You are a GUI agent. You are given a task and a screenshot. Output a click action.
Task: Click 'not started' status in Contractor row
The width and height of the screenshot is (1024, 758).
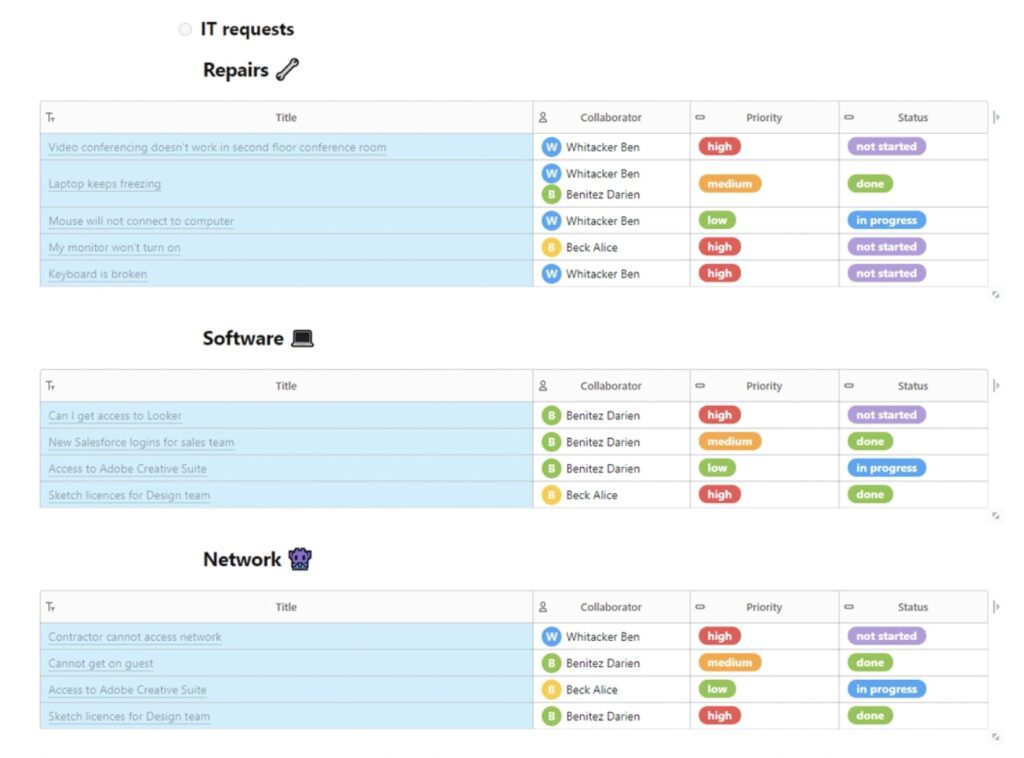pos(886,637)
